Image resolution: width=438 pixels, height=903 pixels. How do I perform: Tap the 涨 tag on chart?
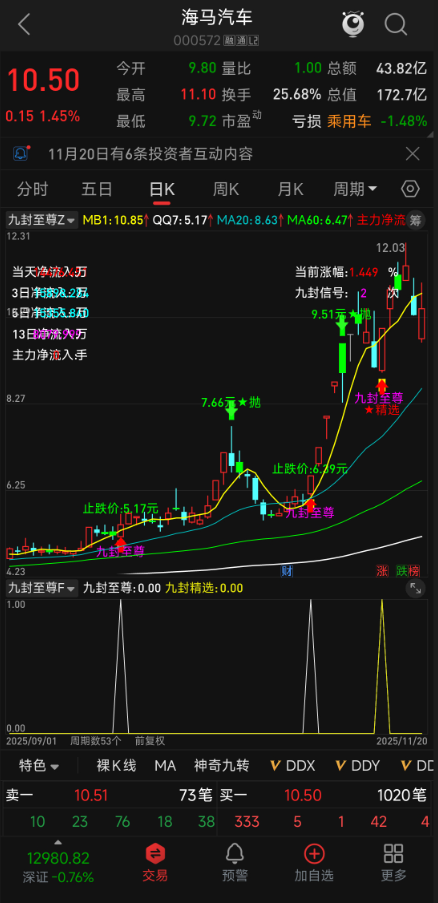coord(382,571)
